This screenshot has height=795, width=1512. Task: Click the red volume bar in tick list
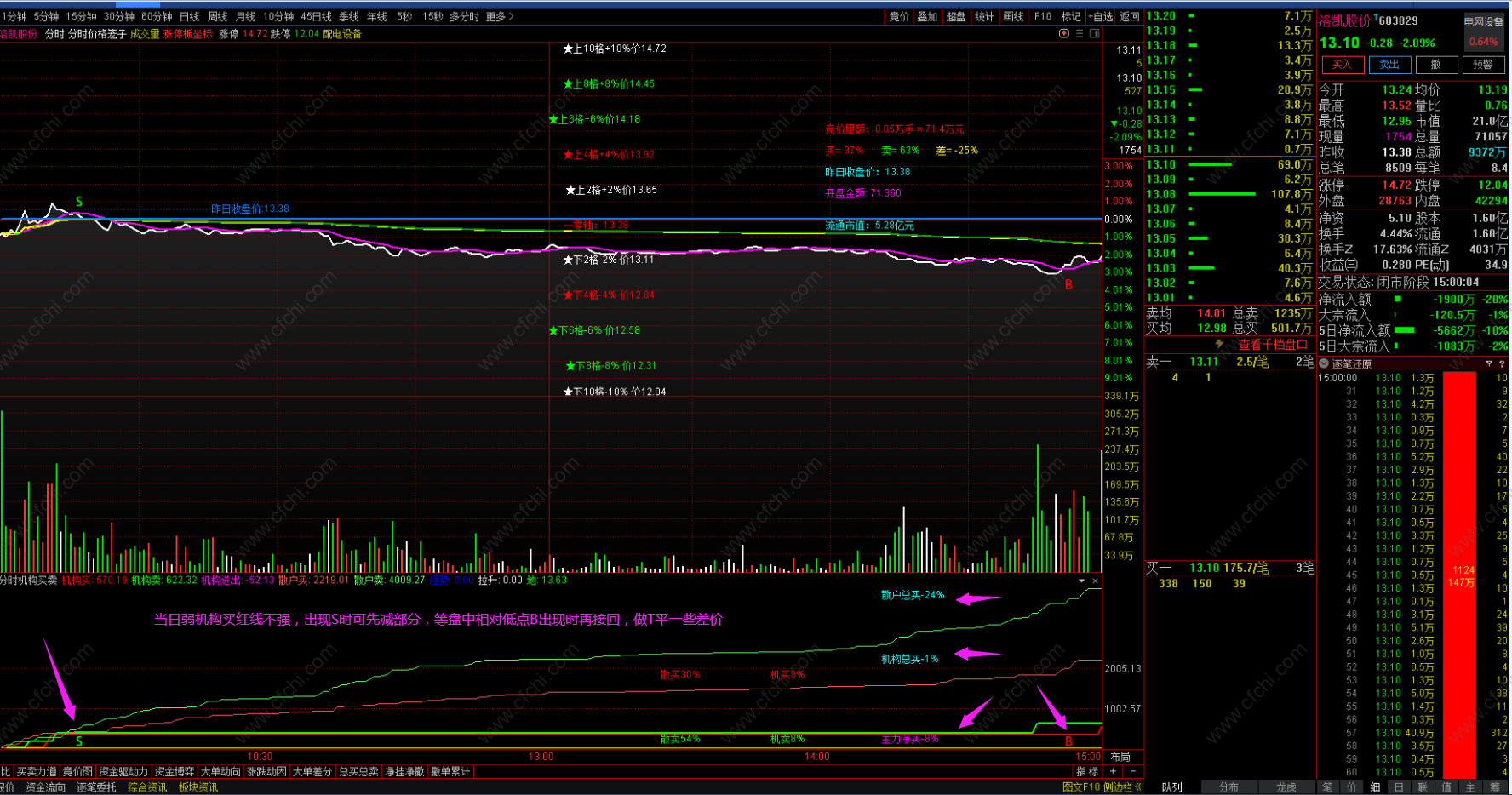coord(1460,575)
